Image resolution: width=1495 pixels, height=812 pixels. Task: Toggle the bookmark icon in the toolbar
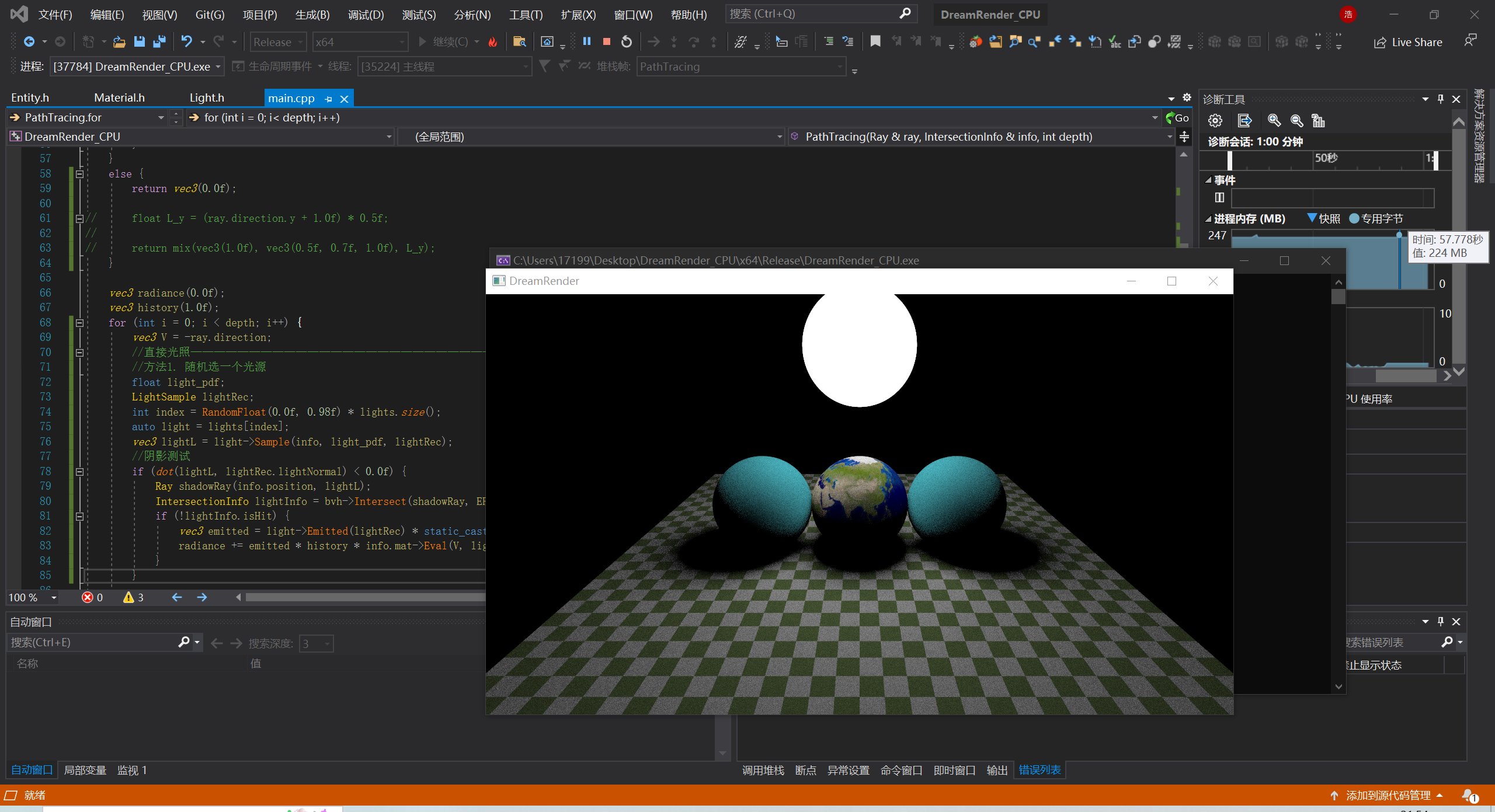(x=875, y=41)
